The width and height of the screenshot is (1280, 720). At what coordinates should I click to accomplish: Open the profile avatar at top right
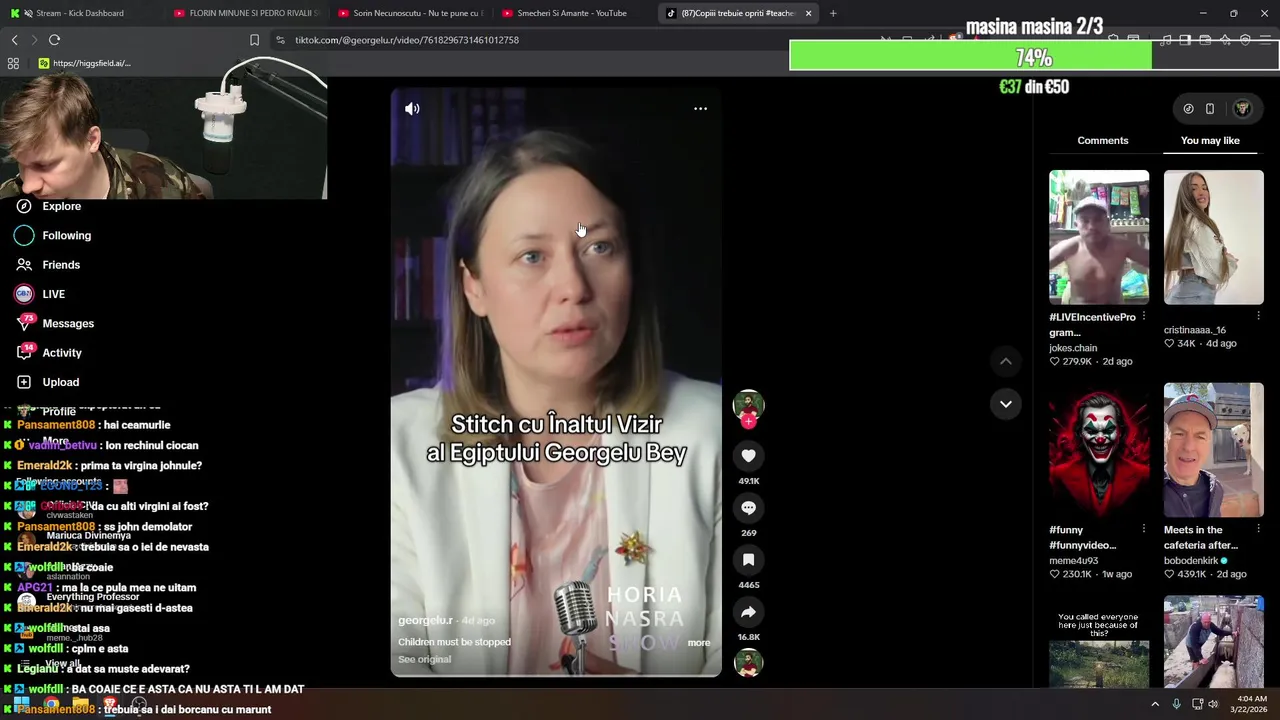pos(1242,109)
